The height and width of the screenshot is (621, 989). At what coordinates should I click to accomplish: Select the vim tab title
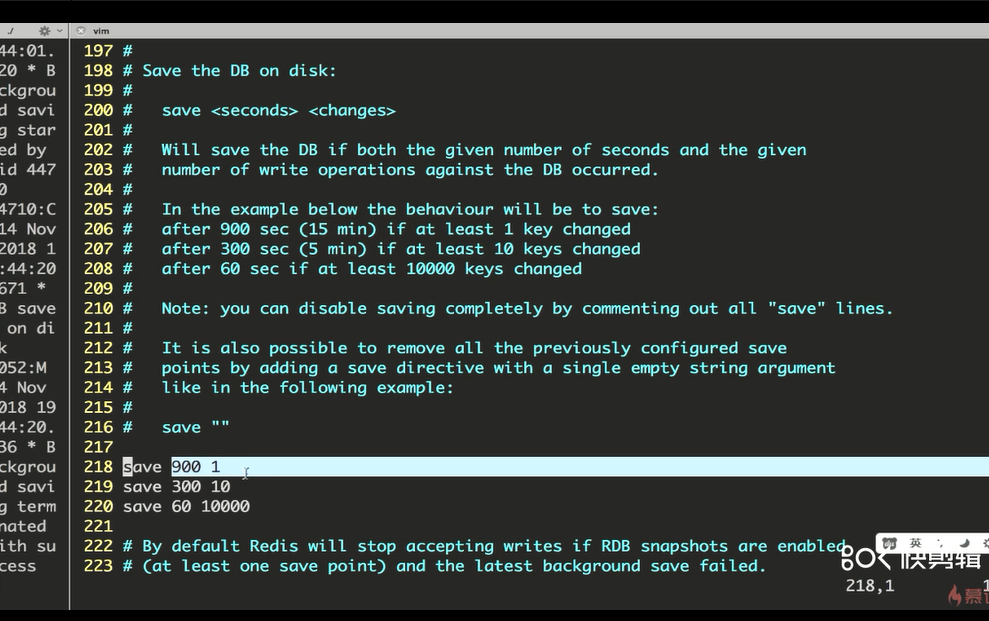[x=101, y=31]
